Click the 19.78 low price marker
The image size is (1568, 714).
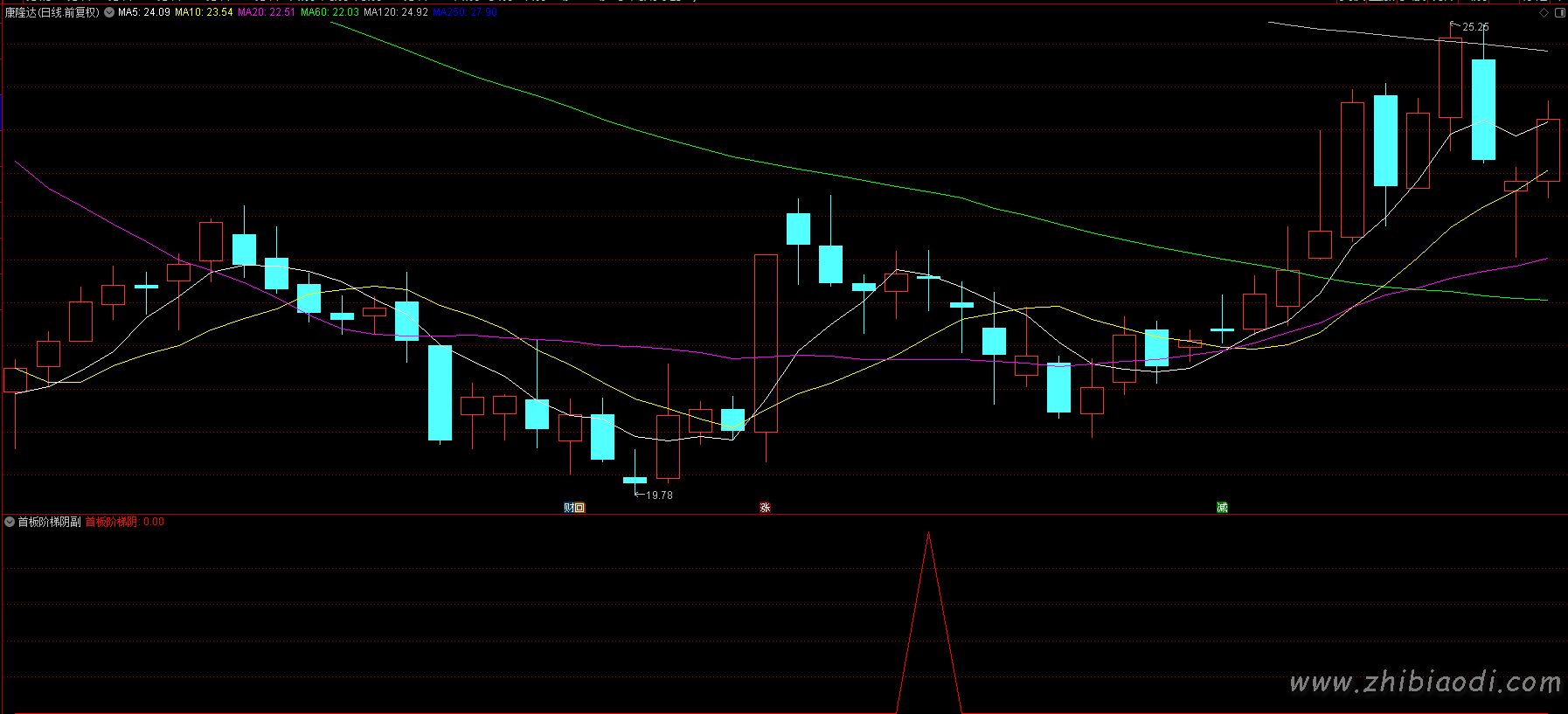point(659,495)
